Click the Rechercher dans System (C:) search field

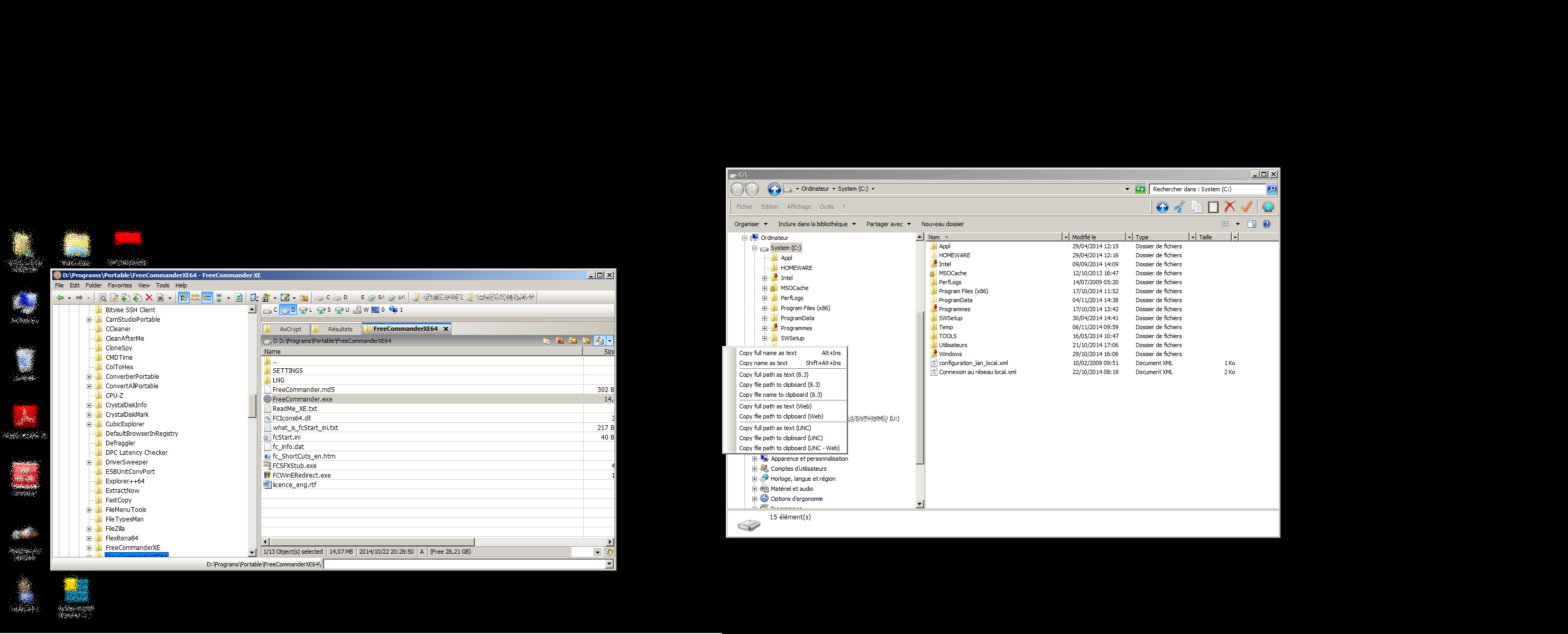click(1207, 189)
